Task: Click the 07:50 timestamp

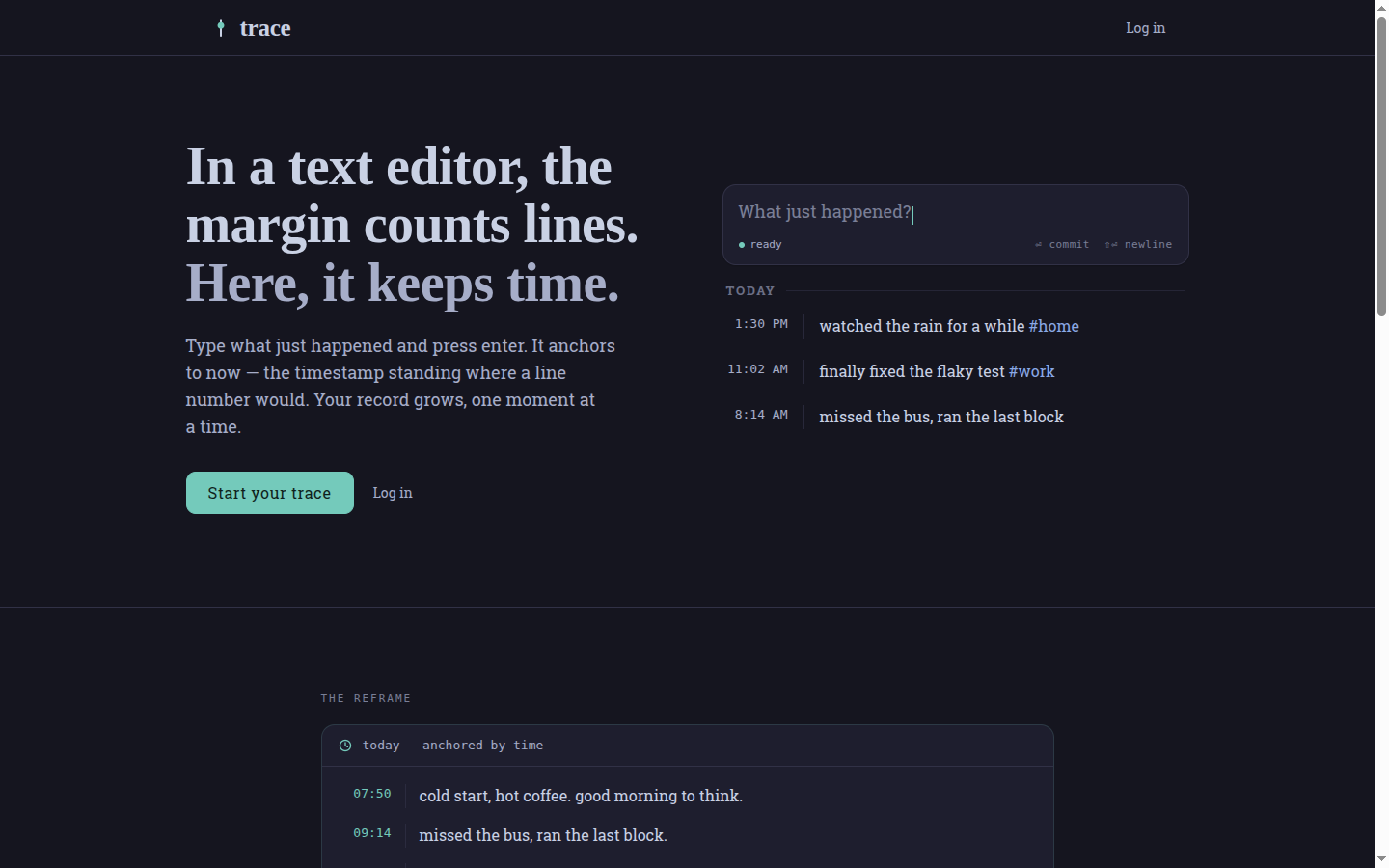Action: click(x=372, y=794)
